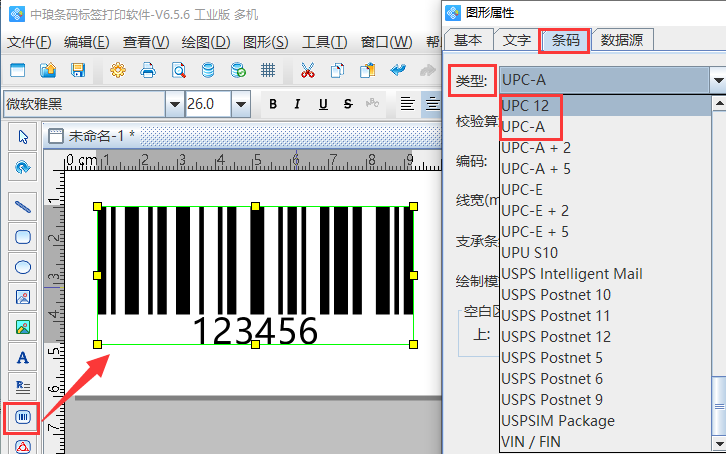Viewport: 726px width, 454px height.
Task: Switch to the 基本 tab
Action: [x=468, y=40]
